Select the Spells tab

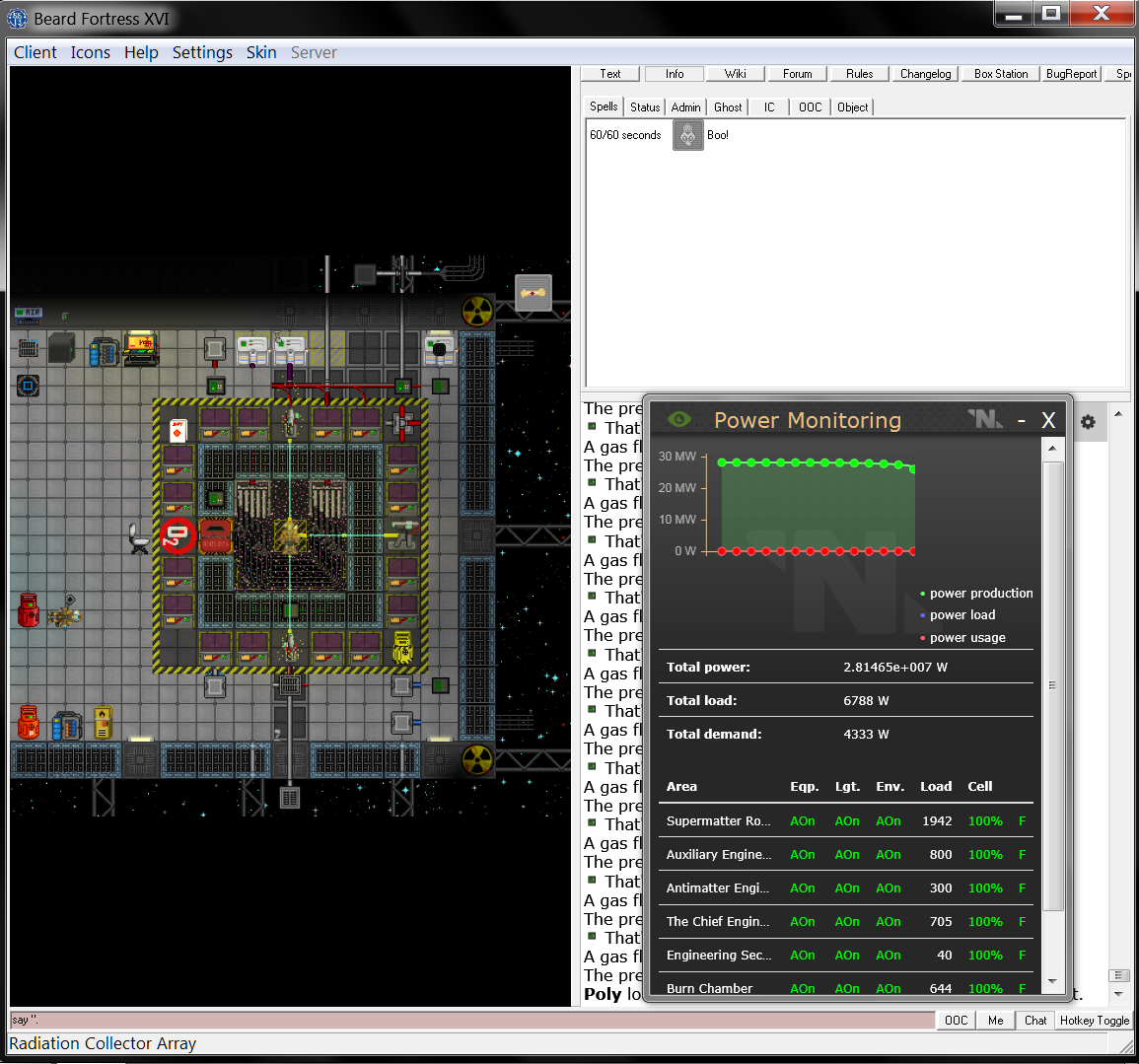point(604,106)
